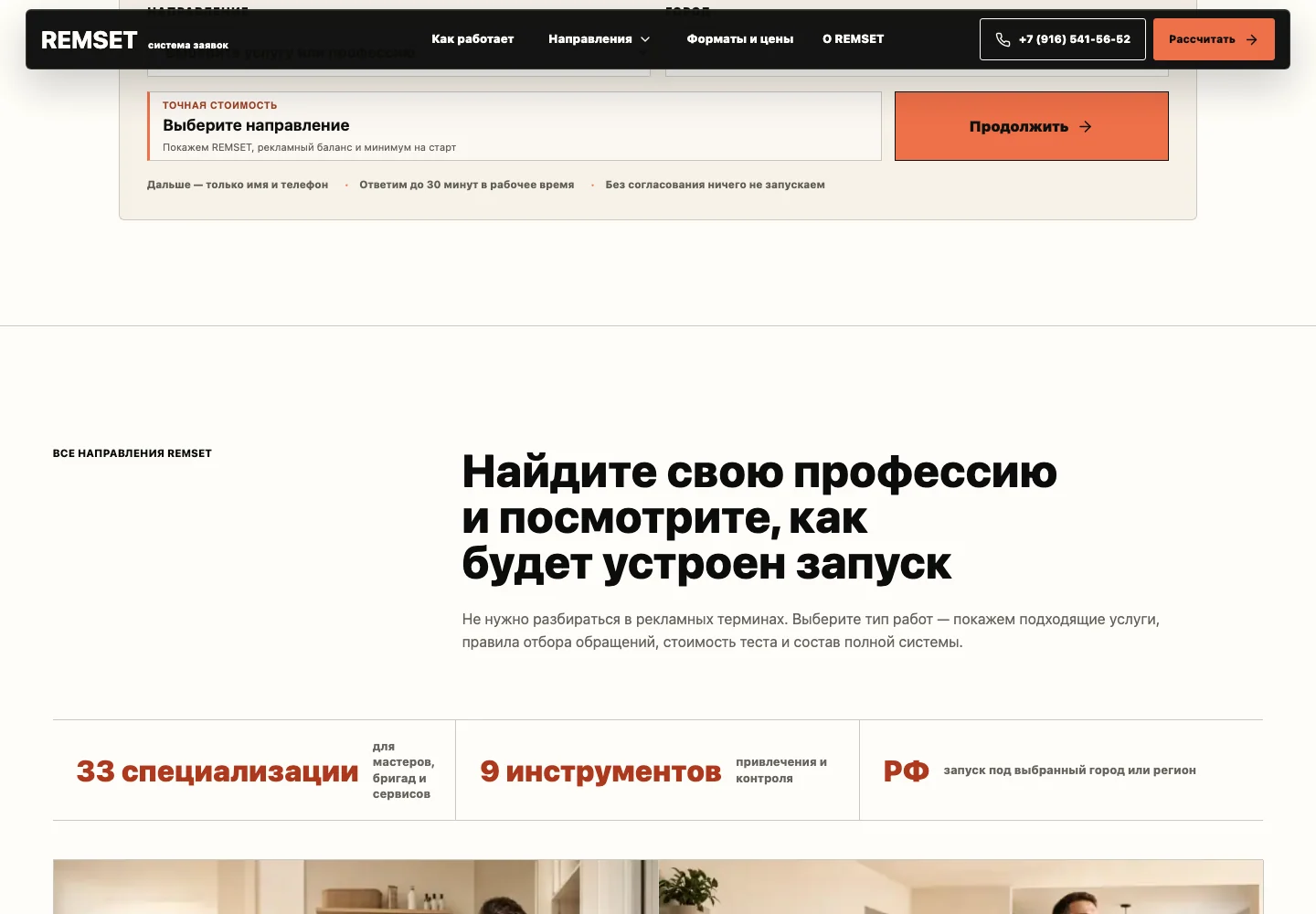Click the "РФ" stat label
The image size is (1316, 914).
tap(906, 771)
